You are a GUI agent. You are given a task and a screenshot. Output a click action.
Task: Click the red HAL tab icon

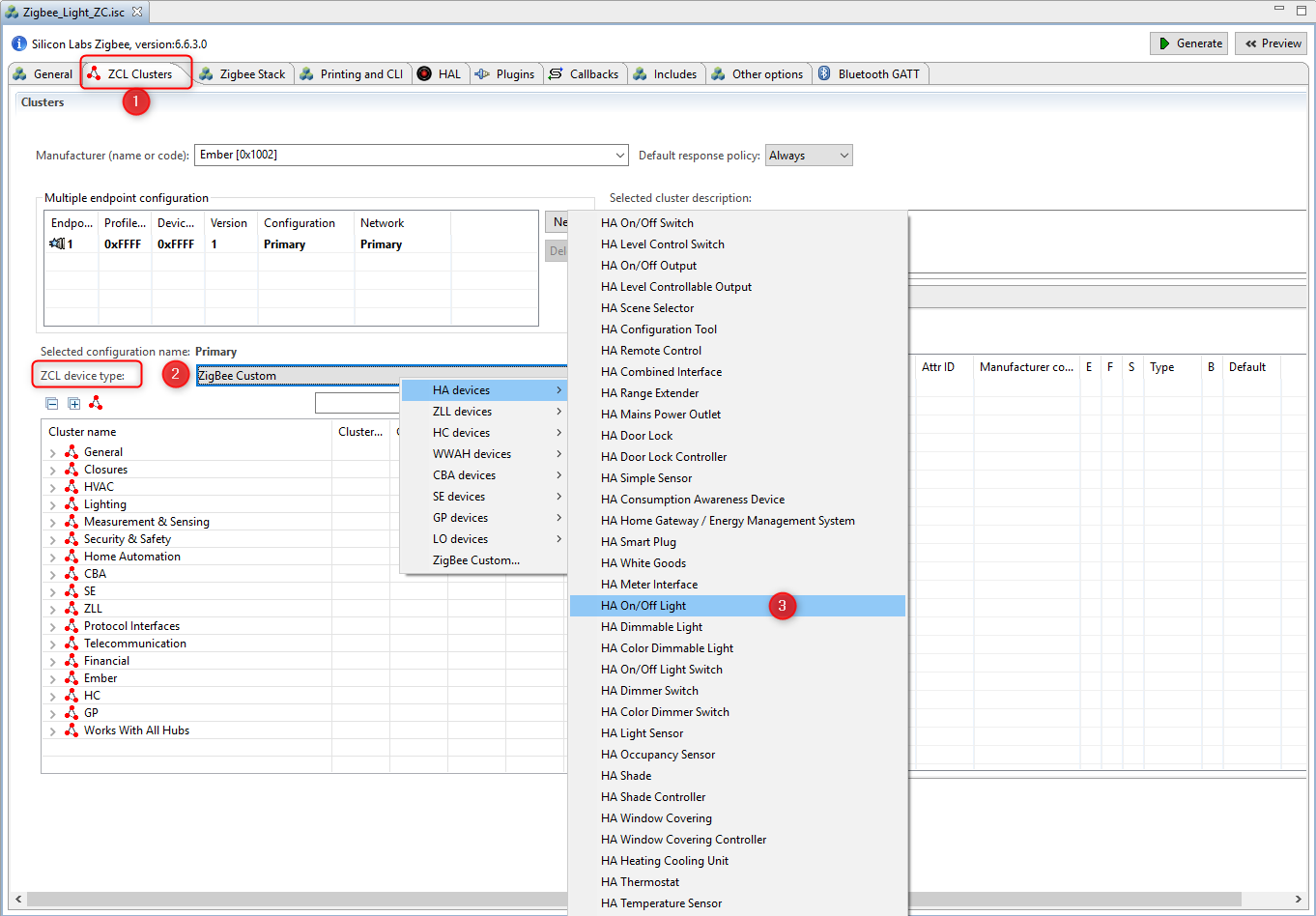[x=424, y=74]
